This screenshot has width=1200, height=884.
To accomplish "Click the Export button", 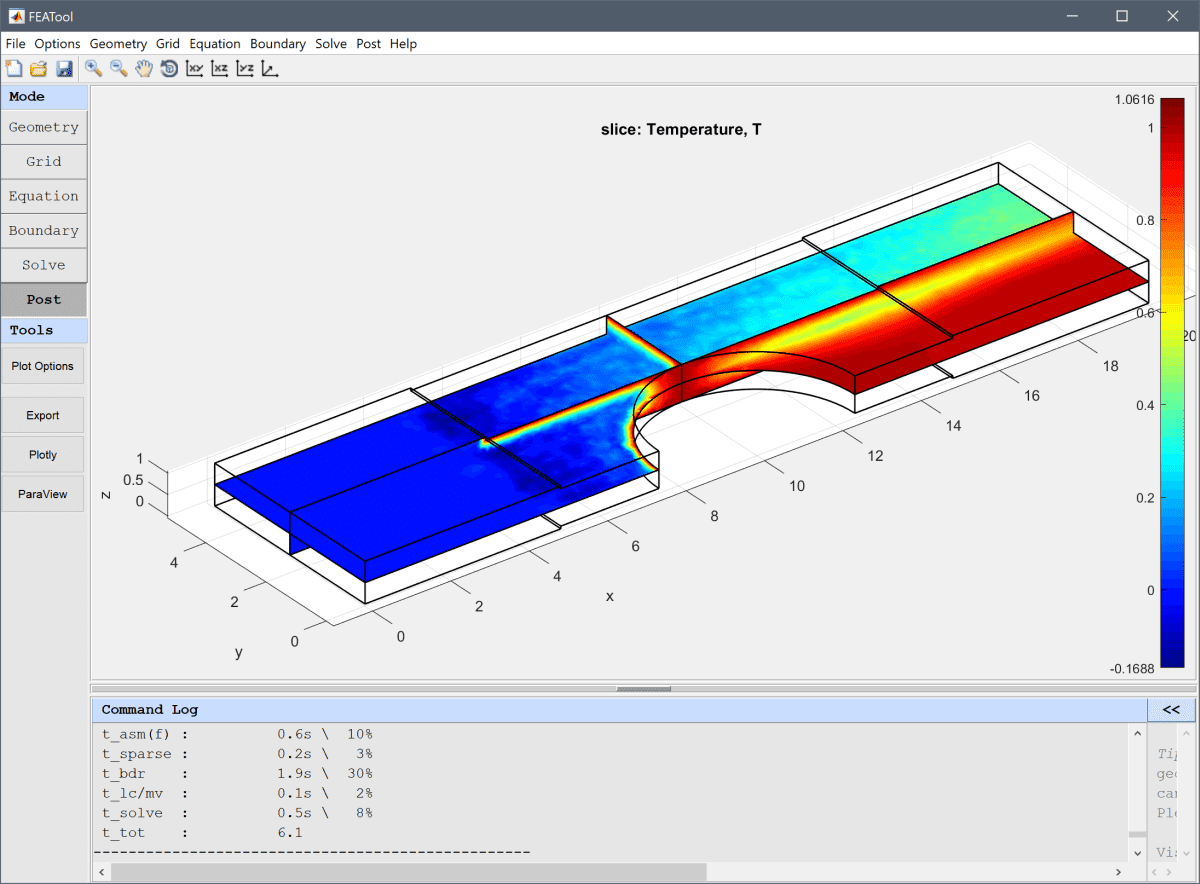I will (x=43, y=415).
